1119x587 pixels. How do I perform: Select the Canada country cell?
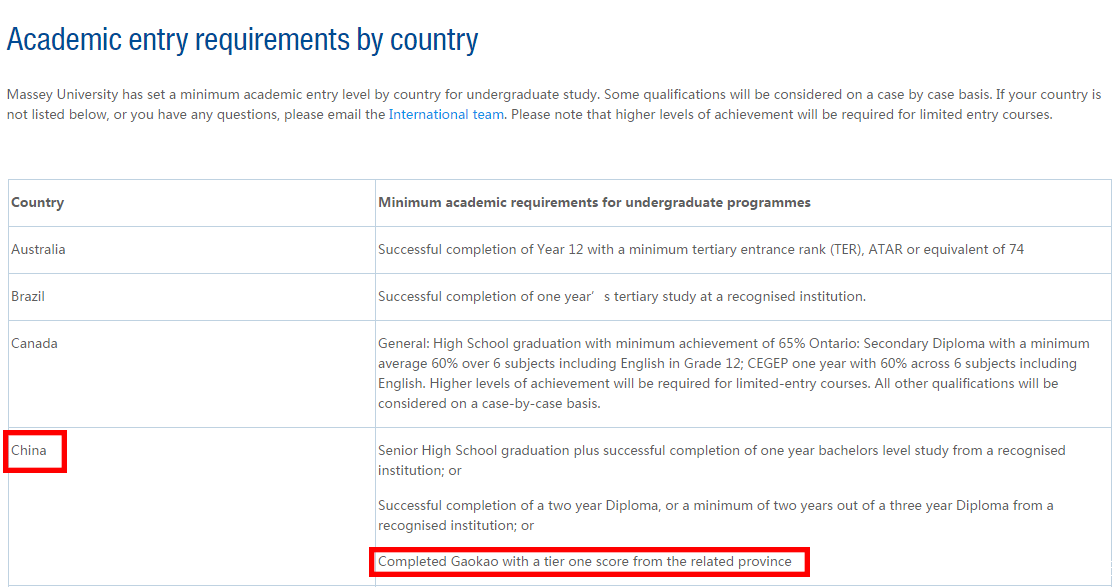click(34, 343)
